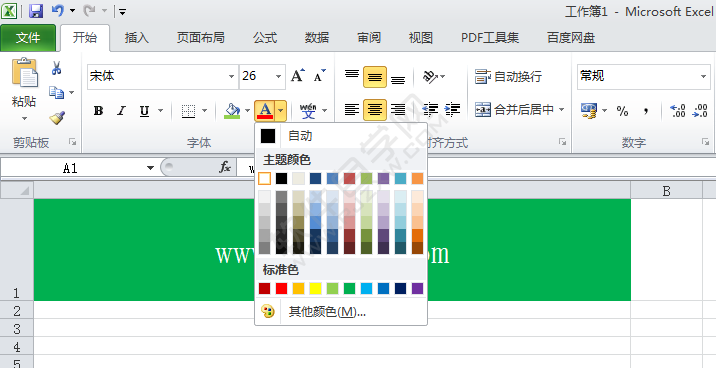Click the Excel application logo icon

click(x=10, y=11)
